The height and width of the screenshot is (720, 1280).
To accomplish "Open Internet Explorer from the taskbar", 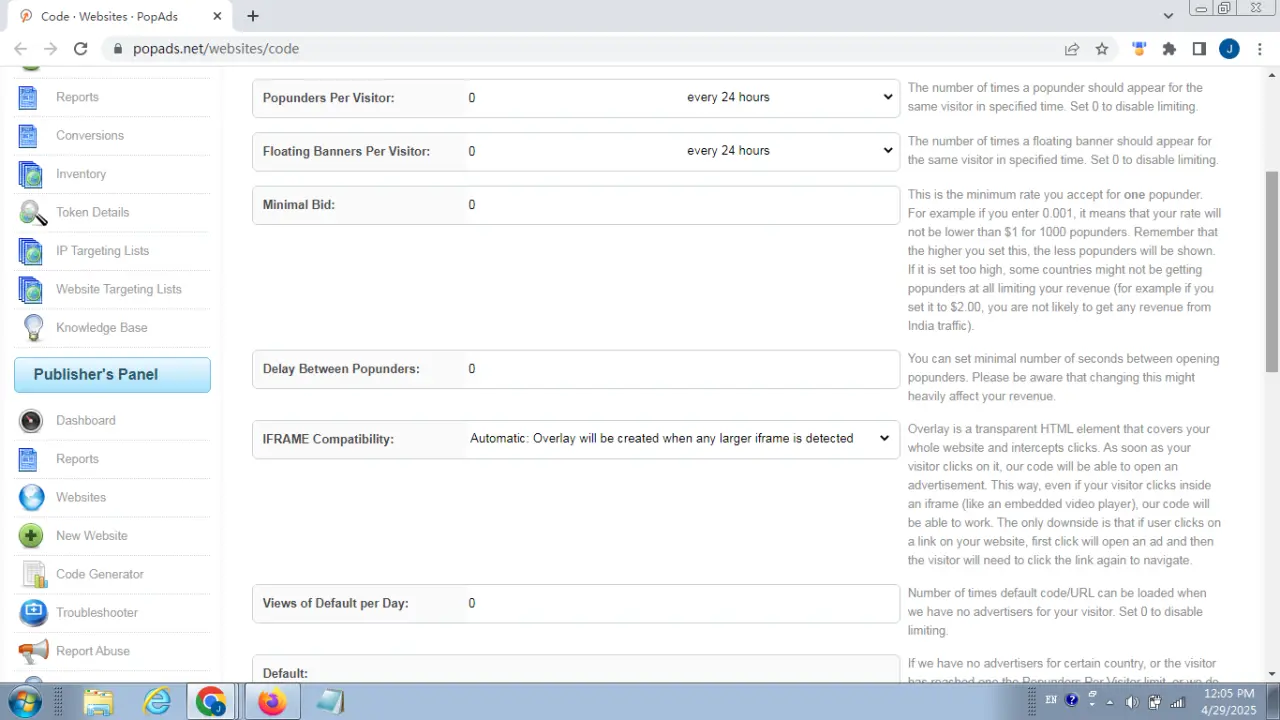I will (x=157, y=702).
